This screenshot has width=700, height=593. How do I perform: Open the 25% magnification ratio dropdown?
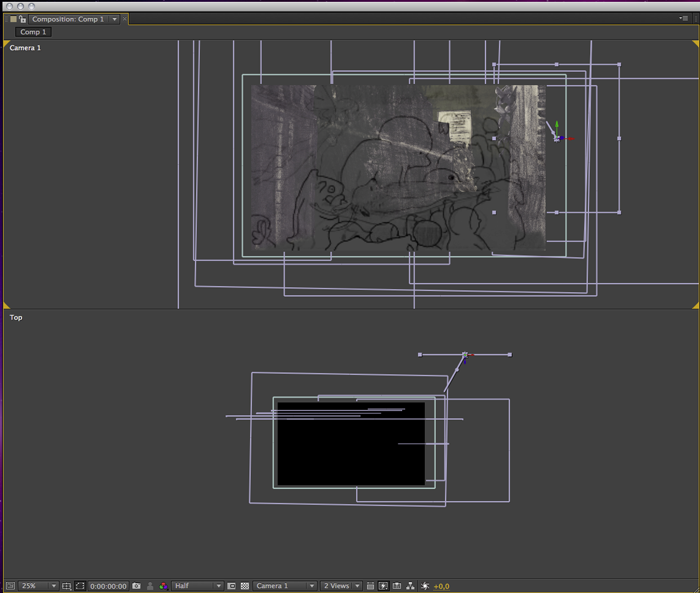click(x=38, y=586)
